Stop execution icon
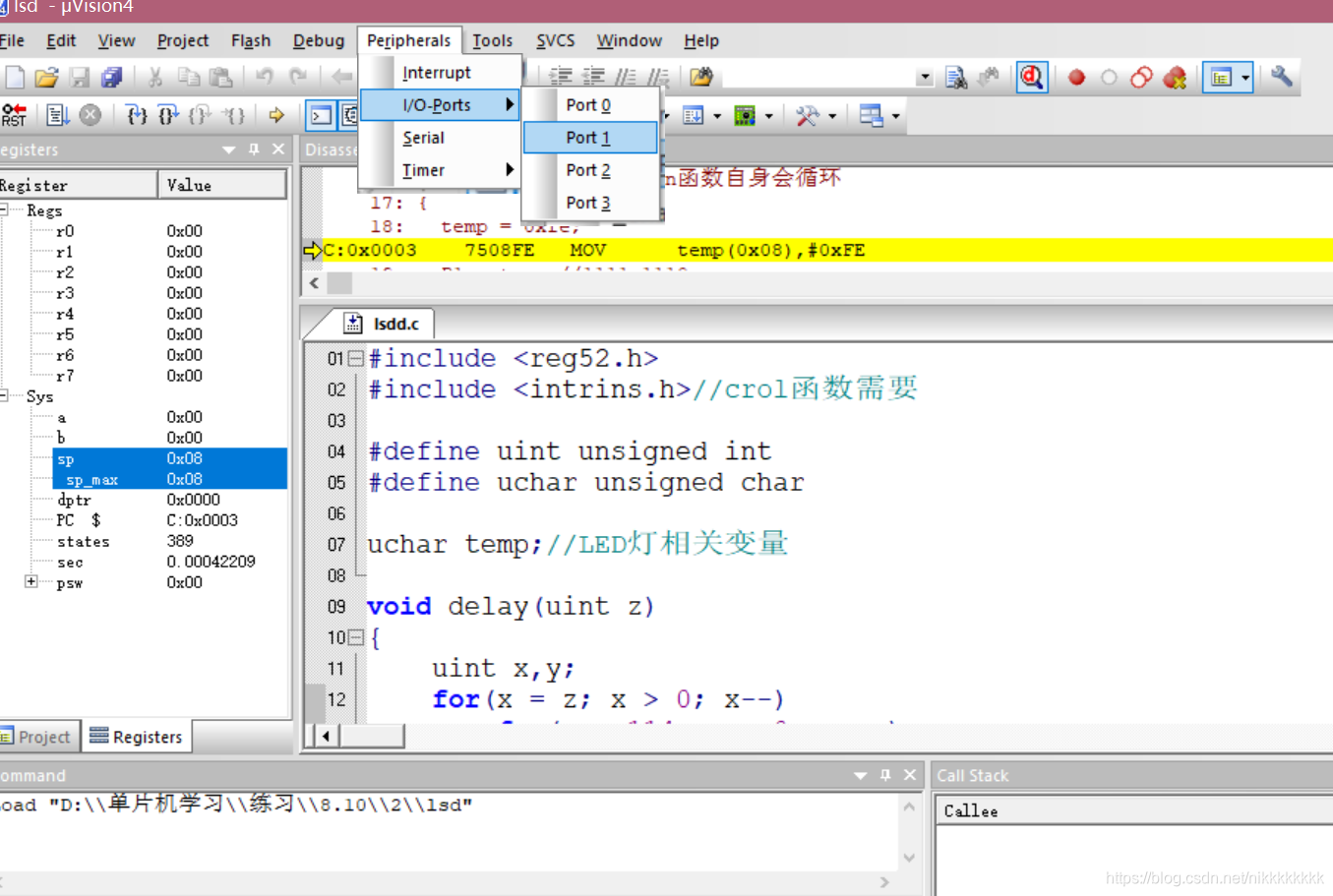 [x=91, y=115]
